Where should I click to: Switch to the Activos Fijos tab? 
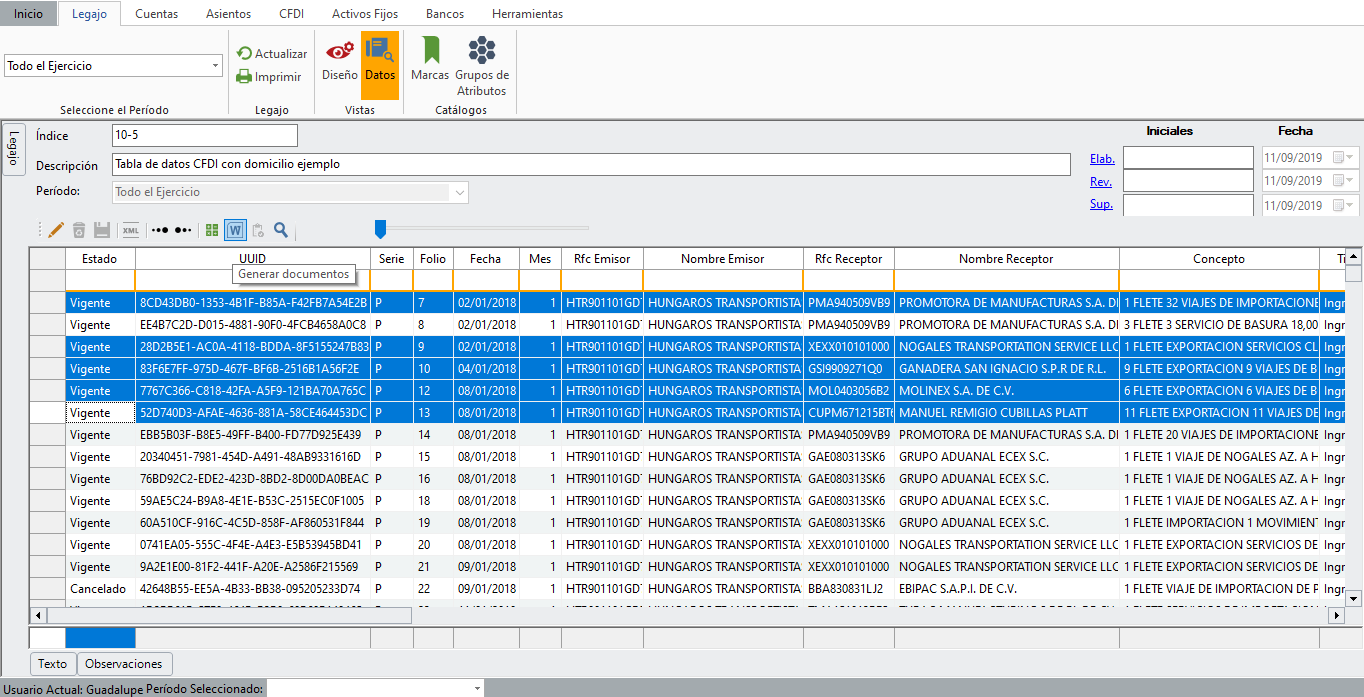pos(364,14)
